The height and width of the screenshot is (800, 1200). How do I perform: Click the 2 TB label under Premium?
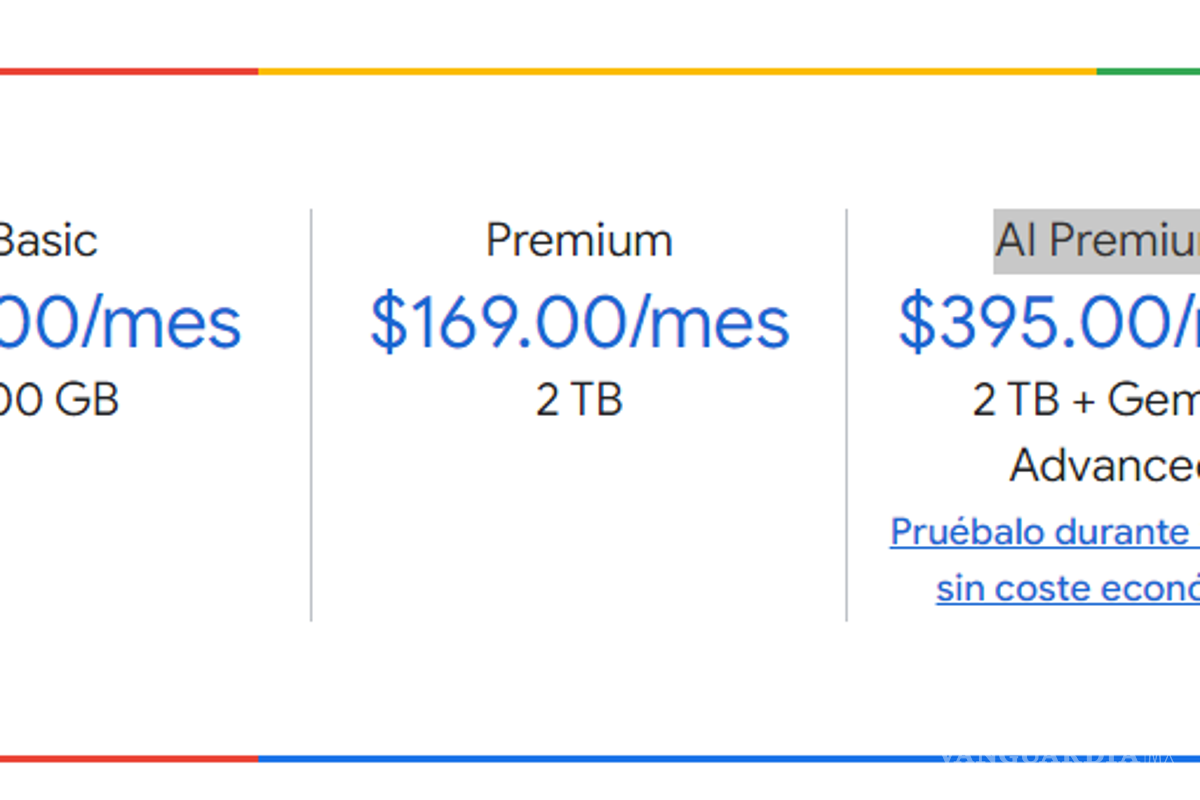tap(579, 400)
